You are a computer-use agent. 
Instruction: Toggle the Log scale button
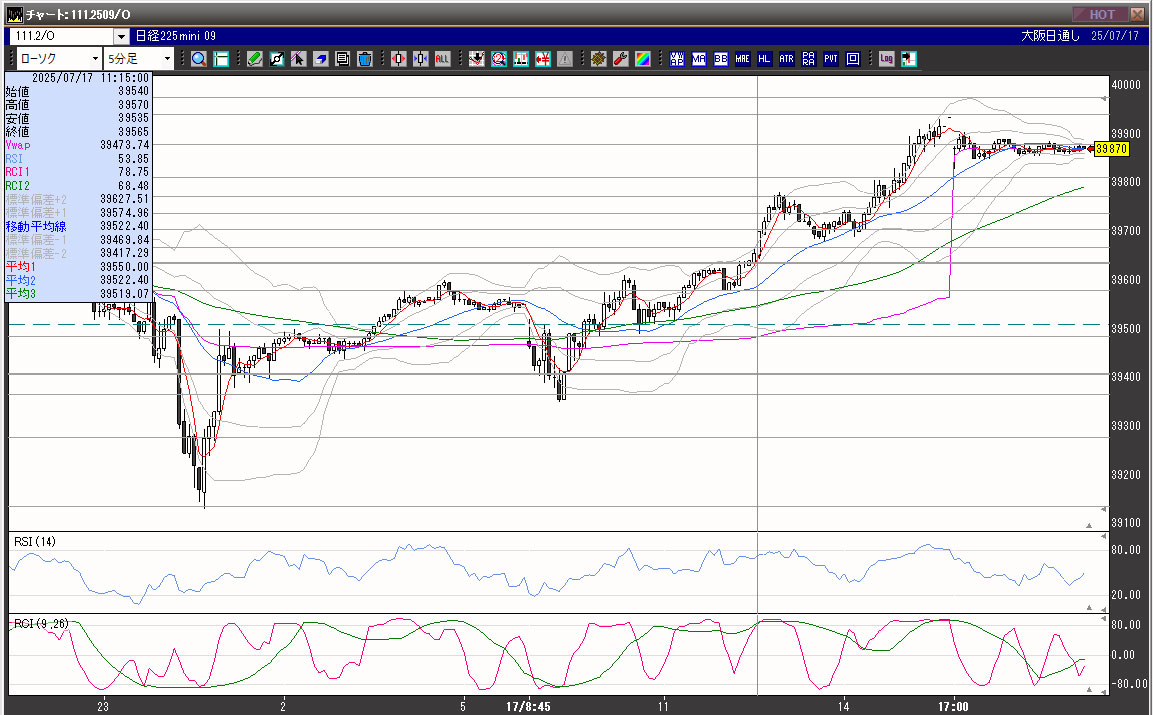pos(886,59)
